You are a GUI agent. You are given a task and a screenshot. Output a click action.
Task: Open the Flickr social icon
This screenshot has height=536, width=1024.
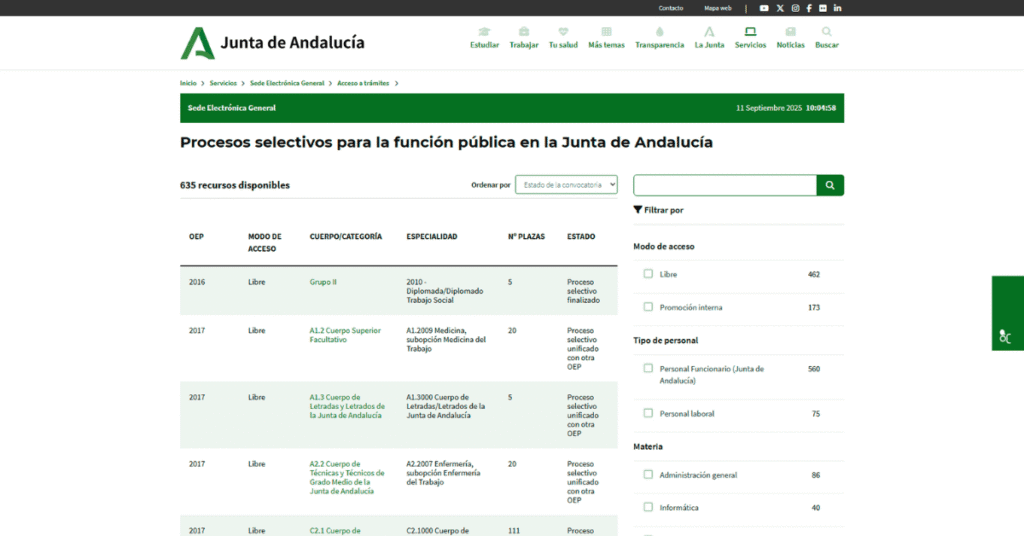(823, 8)
